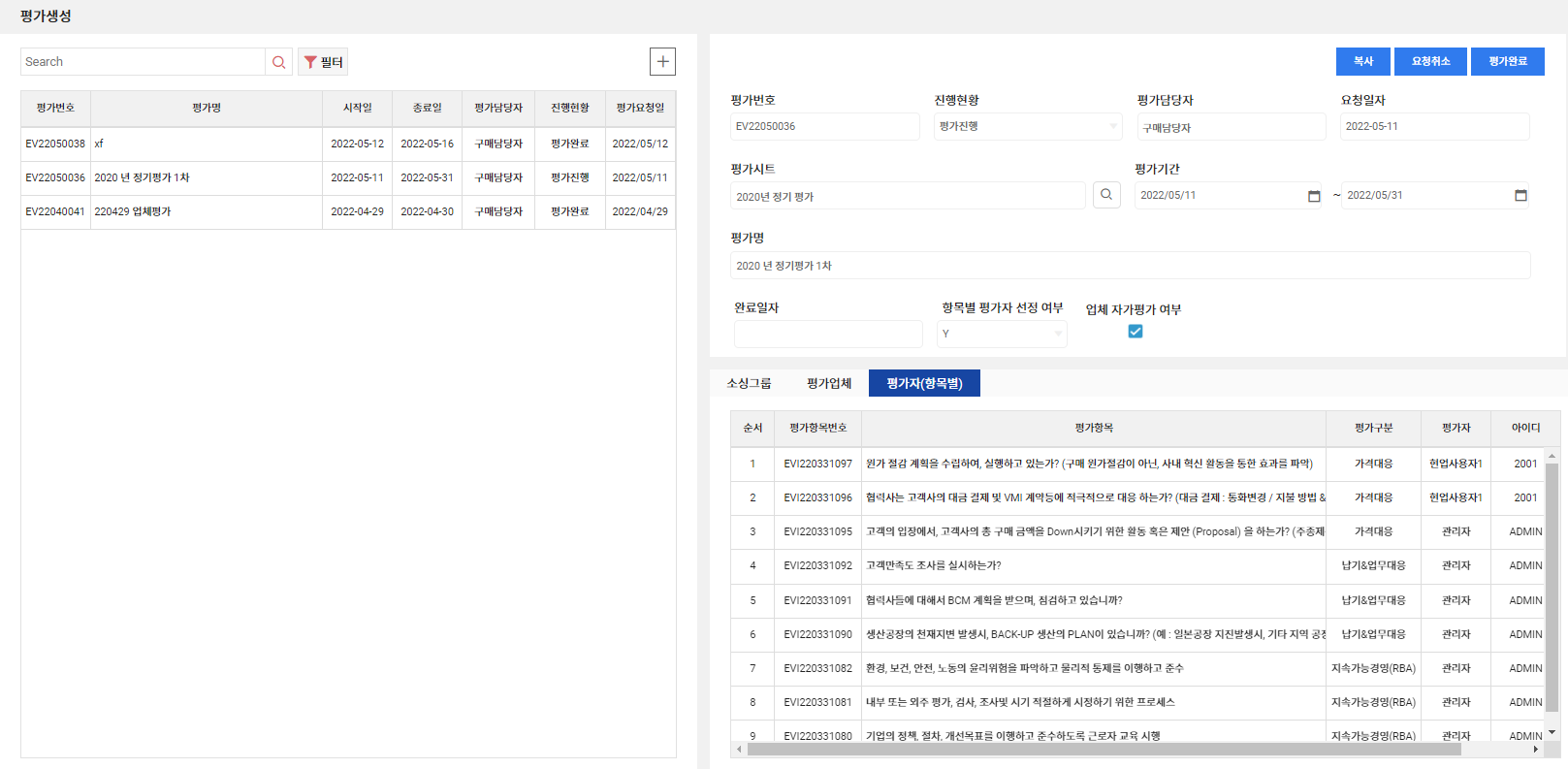Sort by 평가번호 column header

[55, 109]
